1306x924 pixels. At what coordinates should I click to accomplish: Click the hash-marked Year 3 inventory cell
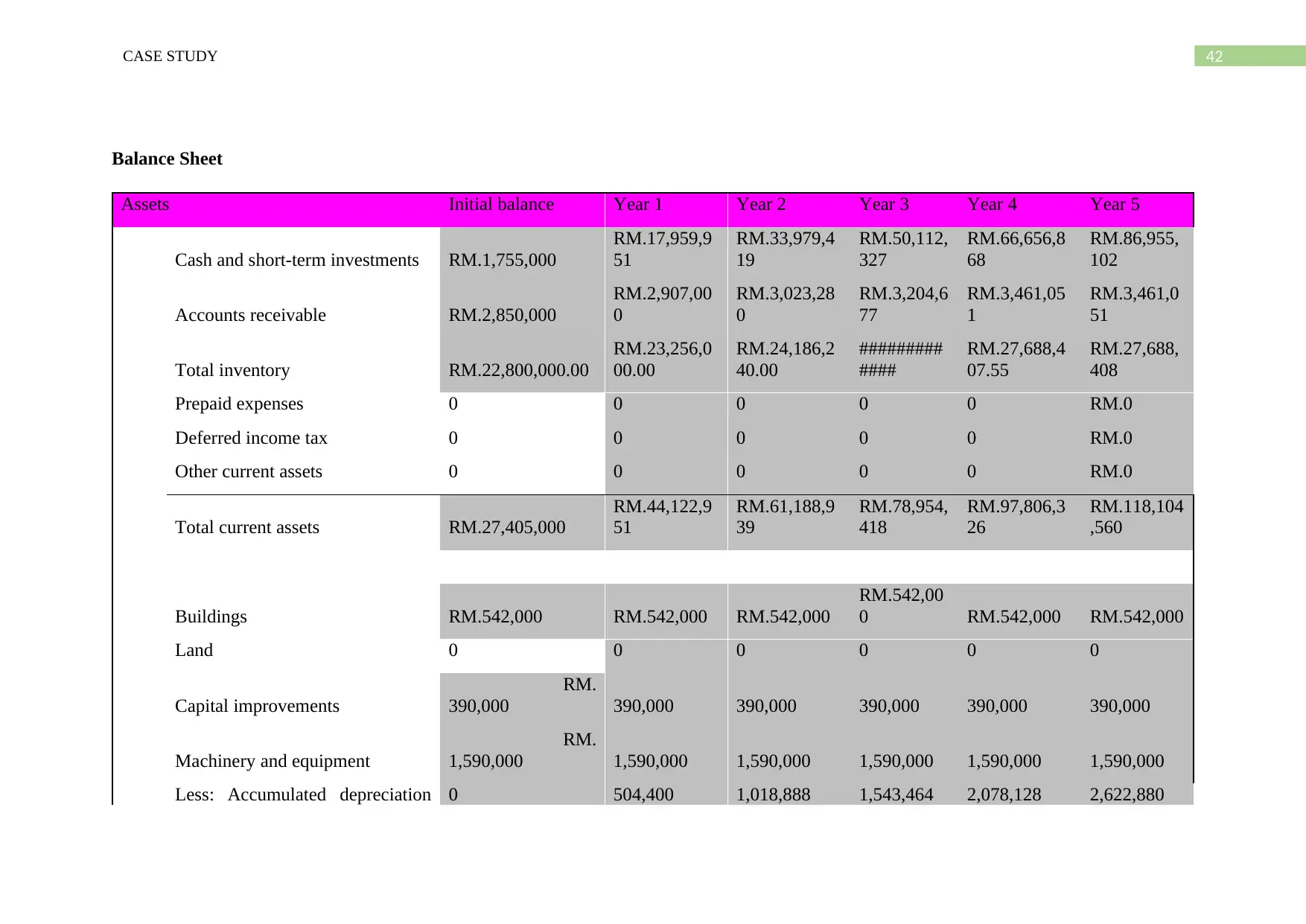(x=901, y=359)
